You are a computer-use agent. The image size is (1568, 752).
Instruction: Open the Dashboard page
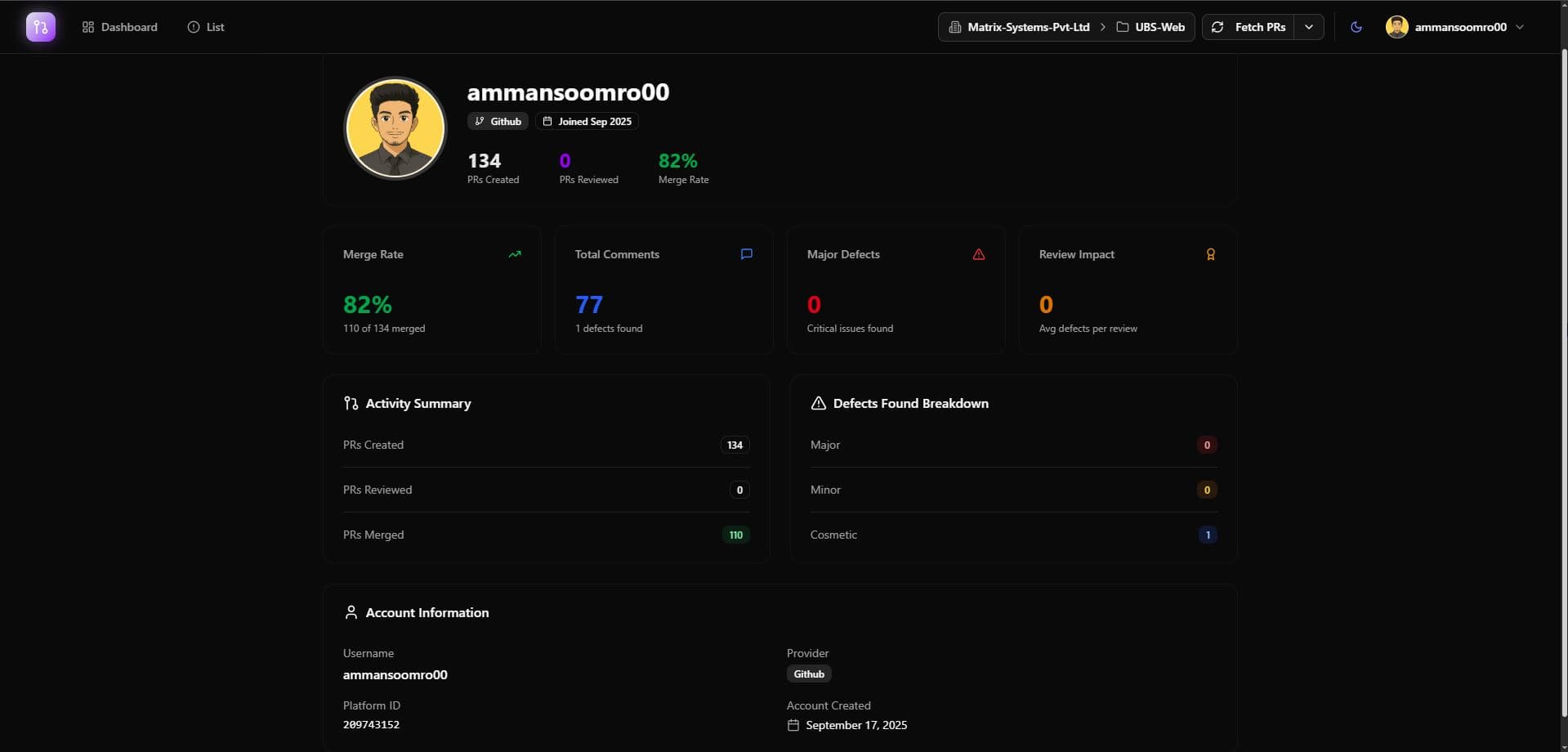pyautogui.click(x=119, y=27)
